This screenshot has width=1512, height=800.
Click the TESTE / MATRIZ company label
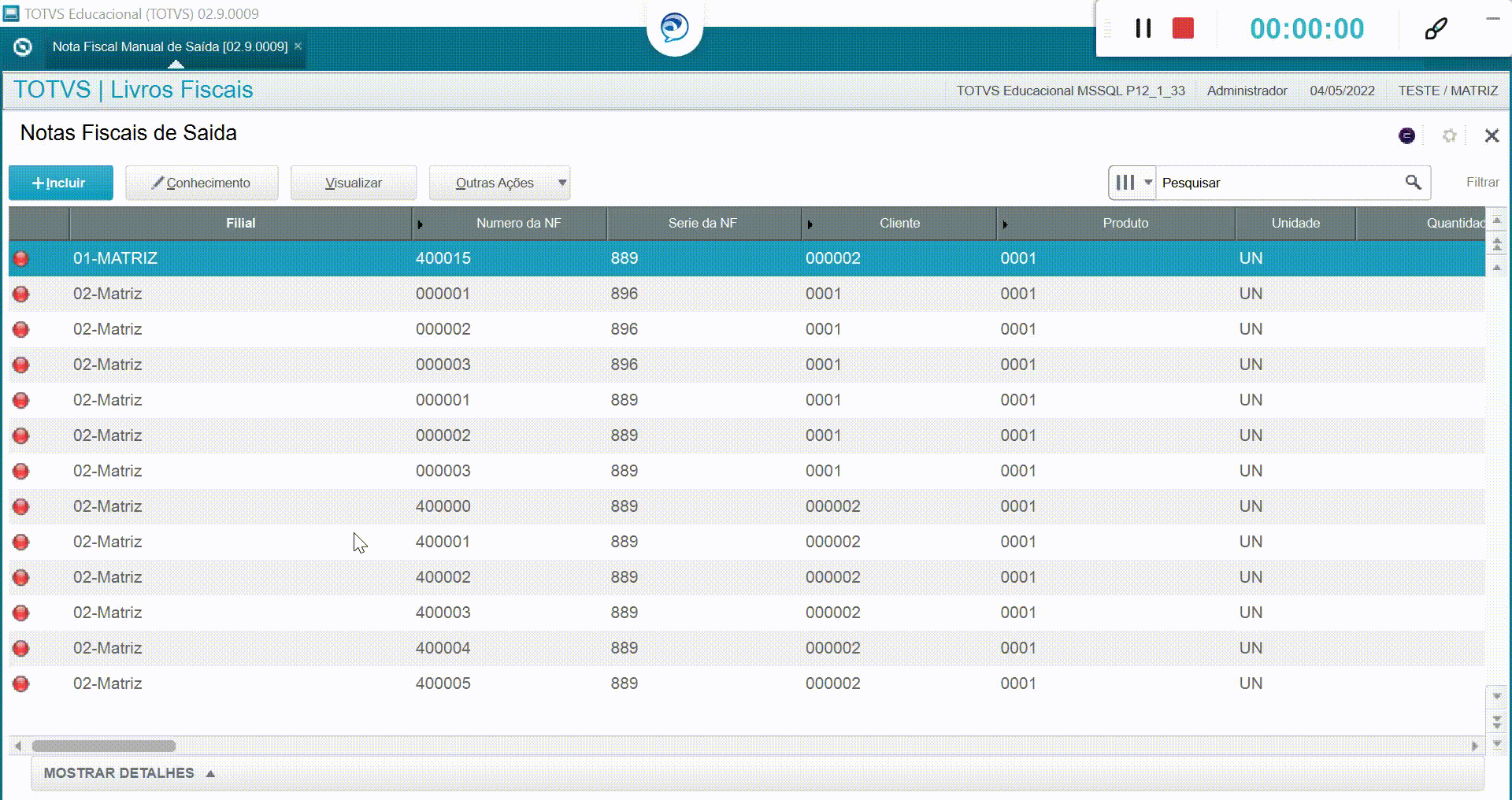click(x=1447, y=91)
